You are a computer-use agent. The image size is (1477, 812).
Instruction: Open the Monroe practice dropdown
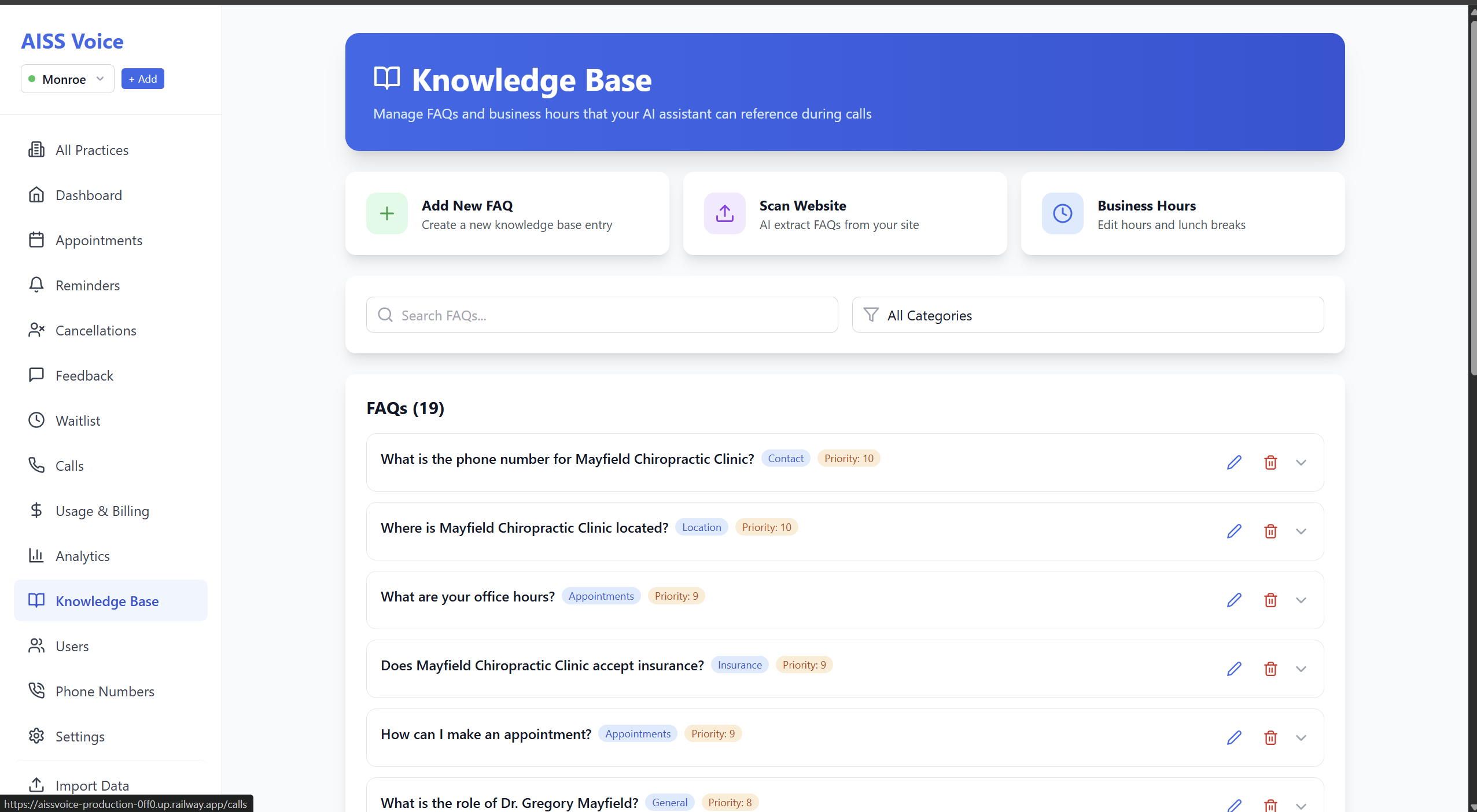click(x=67, y=79)
